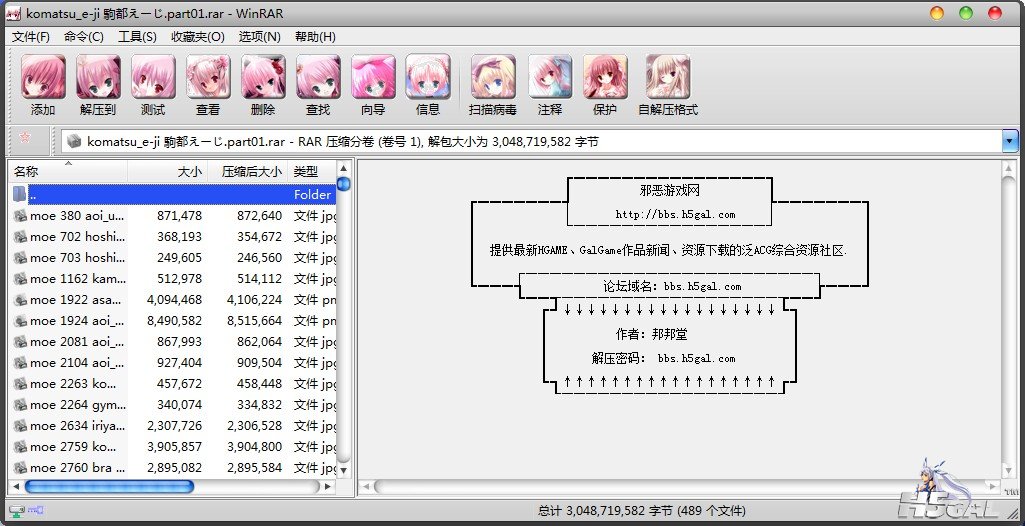The height and width of the screenshot is (526, 1025).
Task: Click the file icon of moe 1922 asa...
Action: pos(20,300)
